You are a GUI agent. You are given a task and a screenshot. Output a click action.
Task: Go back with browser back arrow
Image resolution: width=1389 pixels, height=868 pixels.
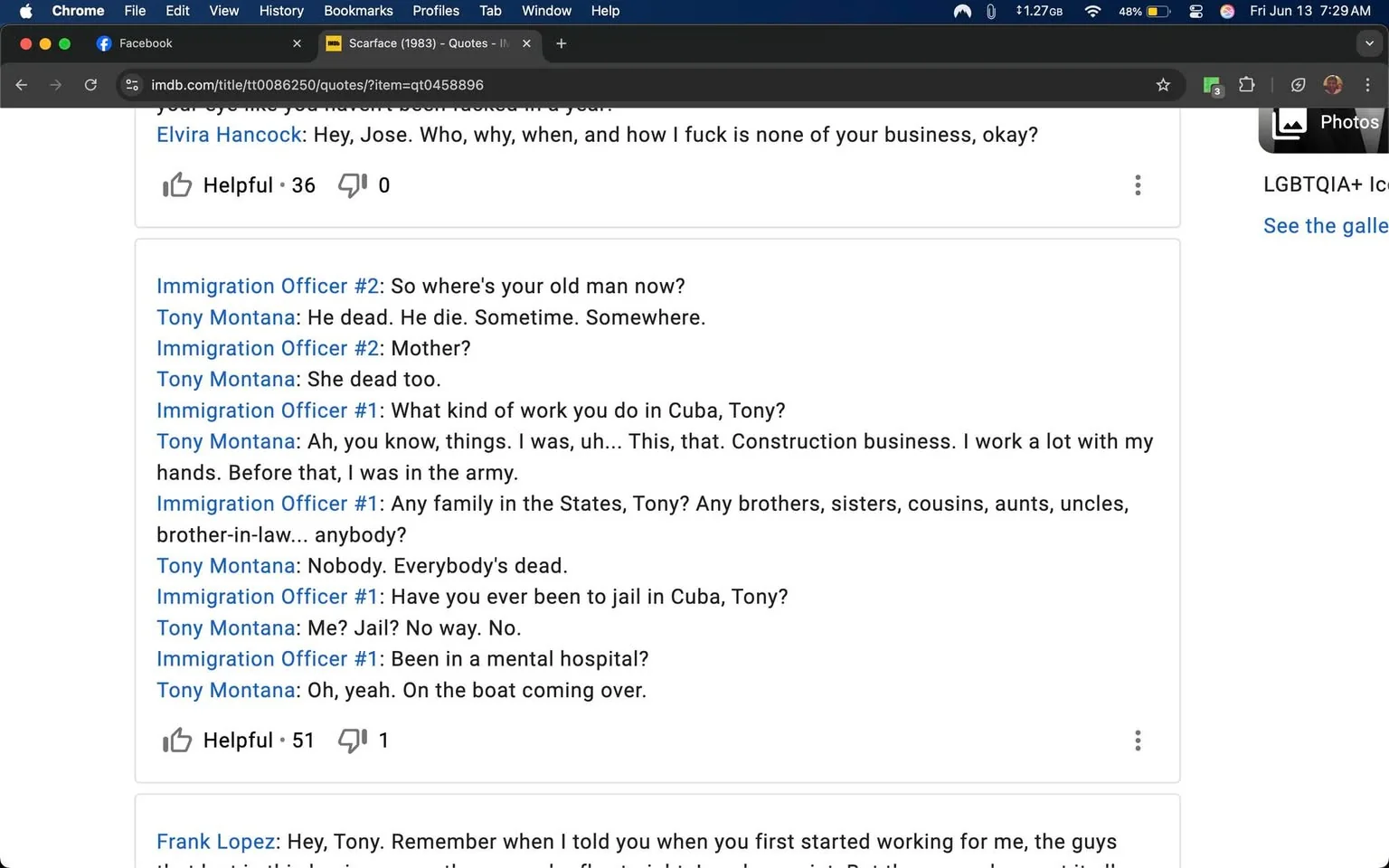[x=22, y=85]
